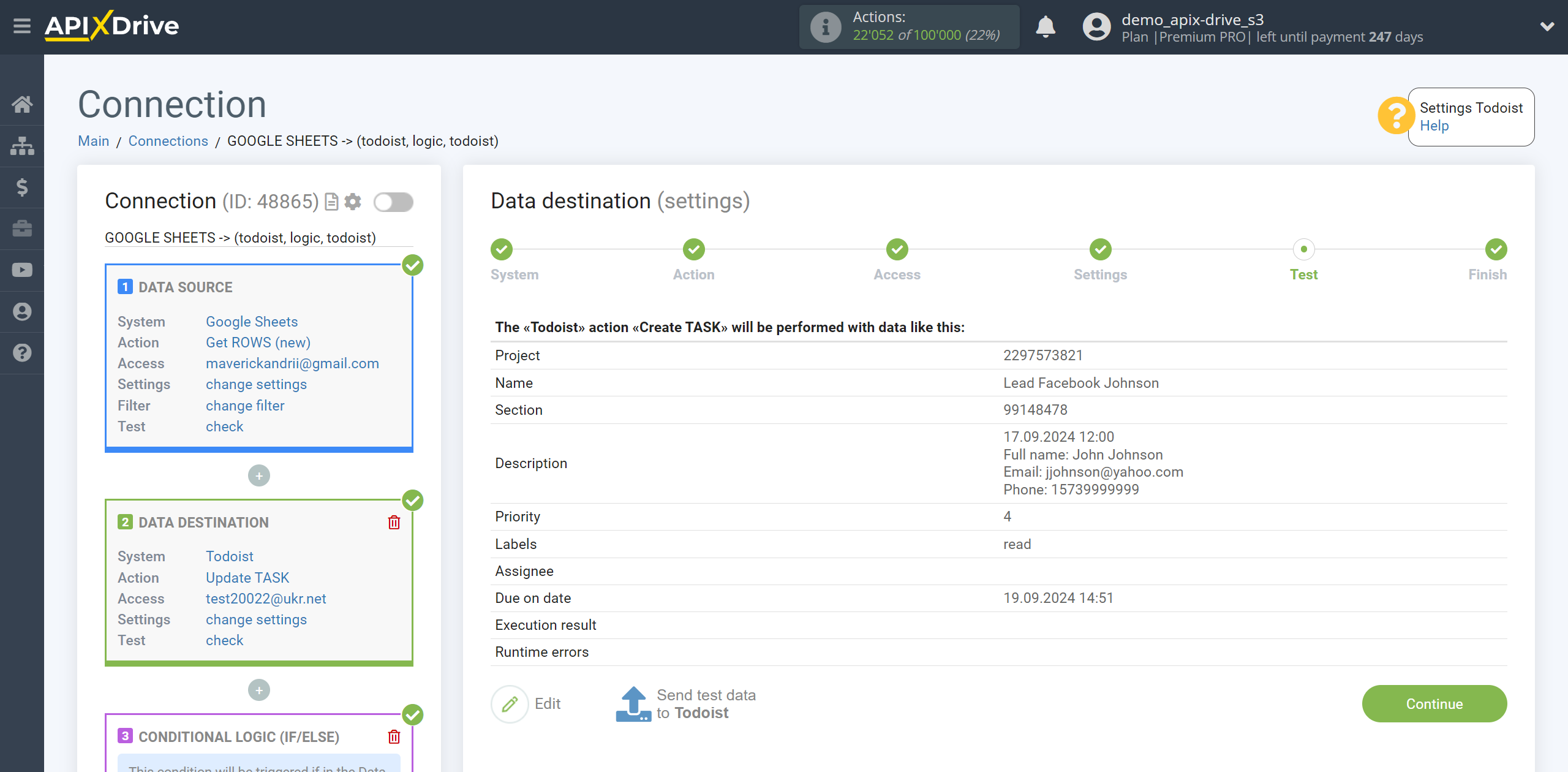1568x772 pixels.
Task: Click the yellow Settings Todoist help icon
Action: coord(1396,115)
